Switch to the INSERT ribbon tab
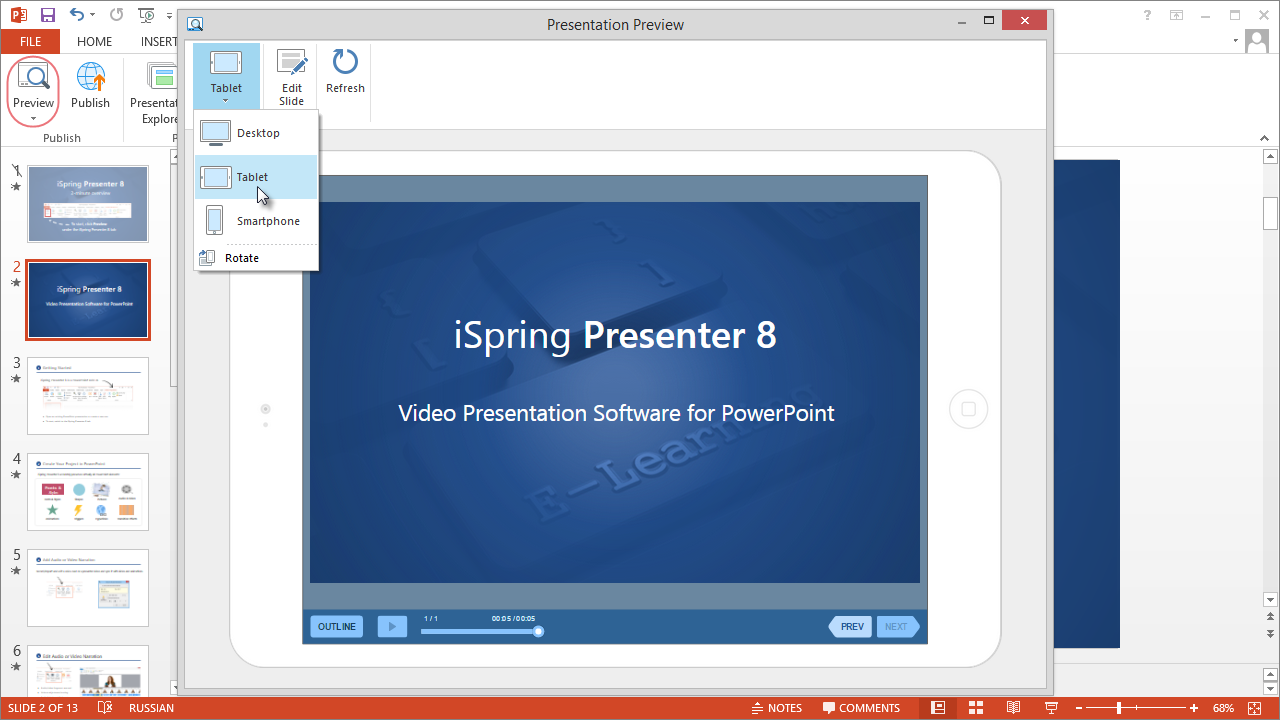This screenshot has height=720, width=1280. 158,42
